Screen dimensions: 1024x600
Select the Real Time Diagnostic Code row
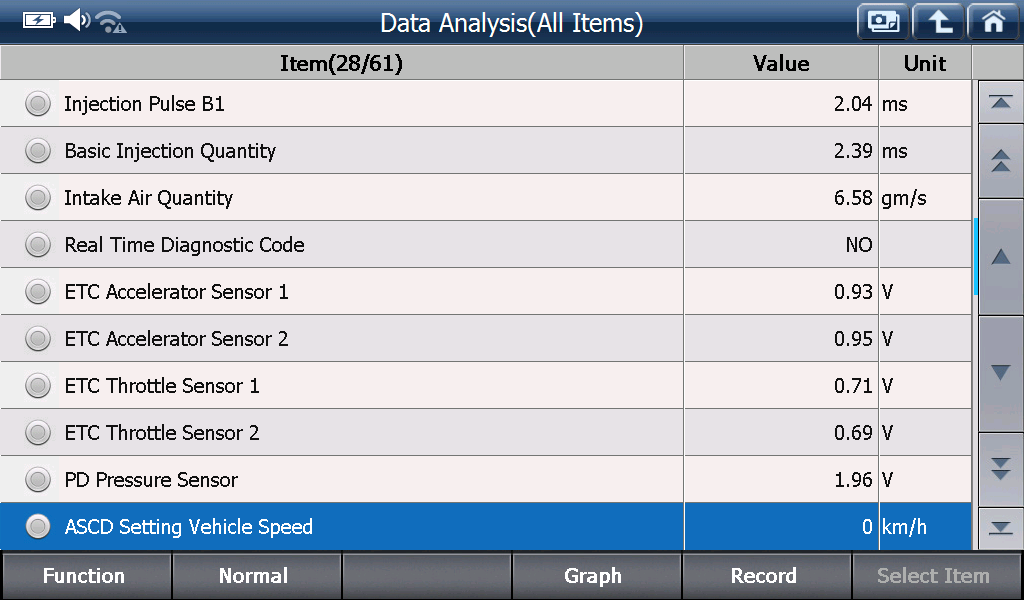[485, 244]
